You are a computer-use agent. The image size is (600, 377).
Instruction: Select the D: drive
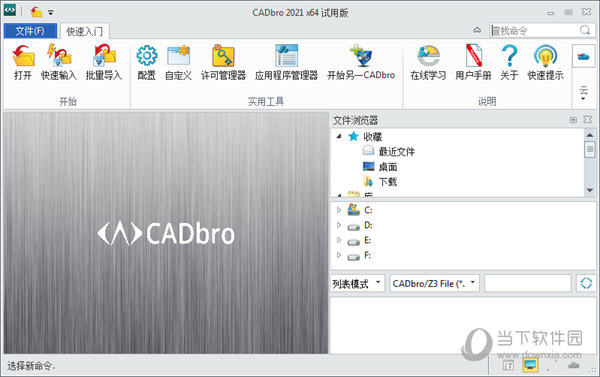point(360,225)
